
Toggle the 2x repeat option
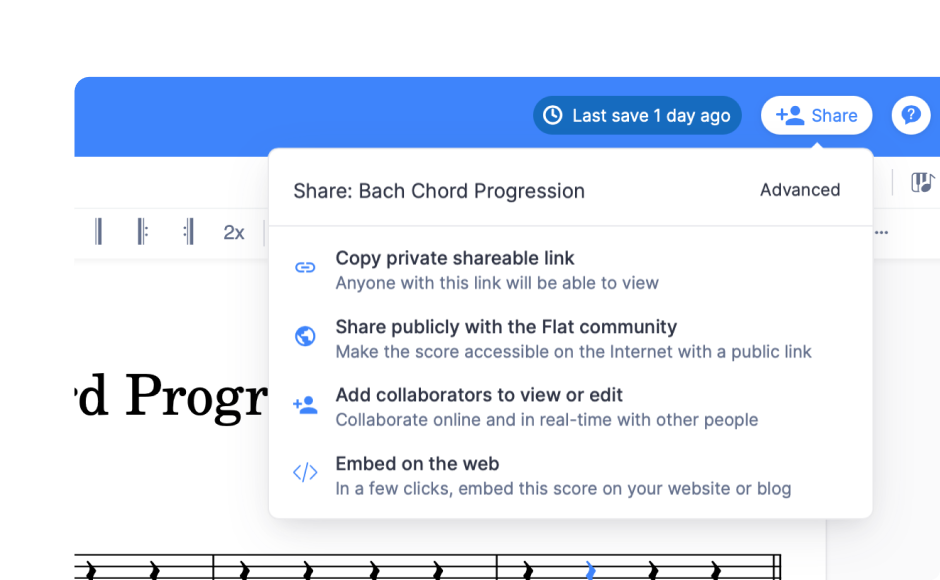(x=234, y=232)
